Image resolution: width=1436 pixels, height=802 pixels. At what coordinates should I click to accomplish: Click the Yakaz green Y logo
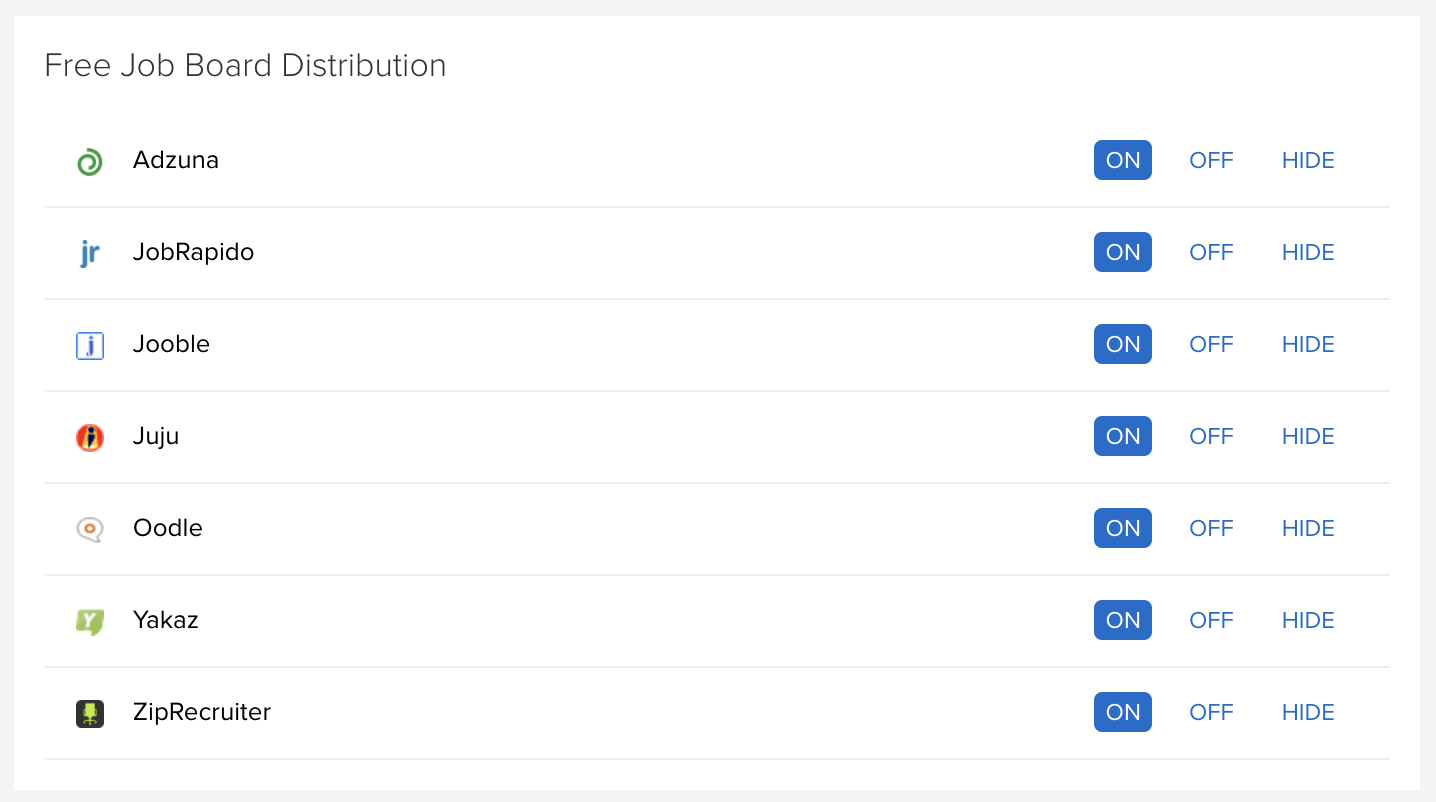tap(90, 621)
